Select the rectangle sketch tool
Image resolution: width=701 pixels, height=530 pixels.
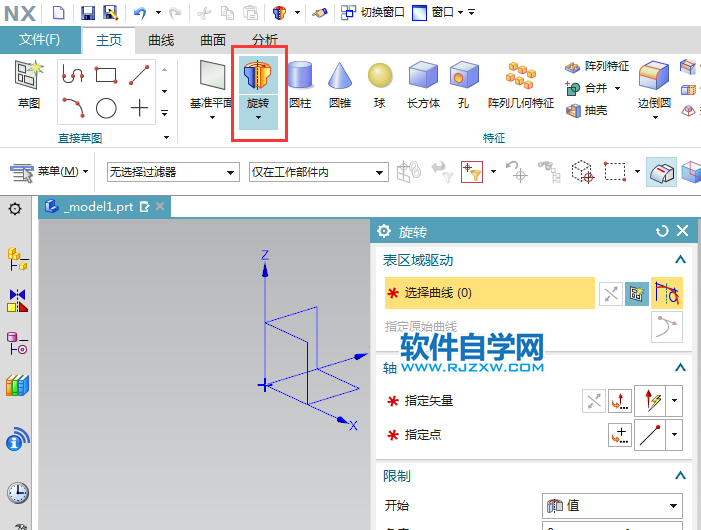[x=106, y=74]
